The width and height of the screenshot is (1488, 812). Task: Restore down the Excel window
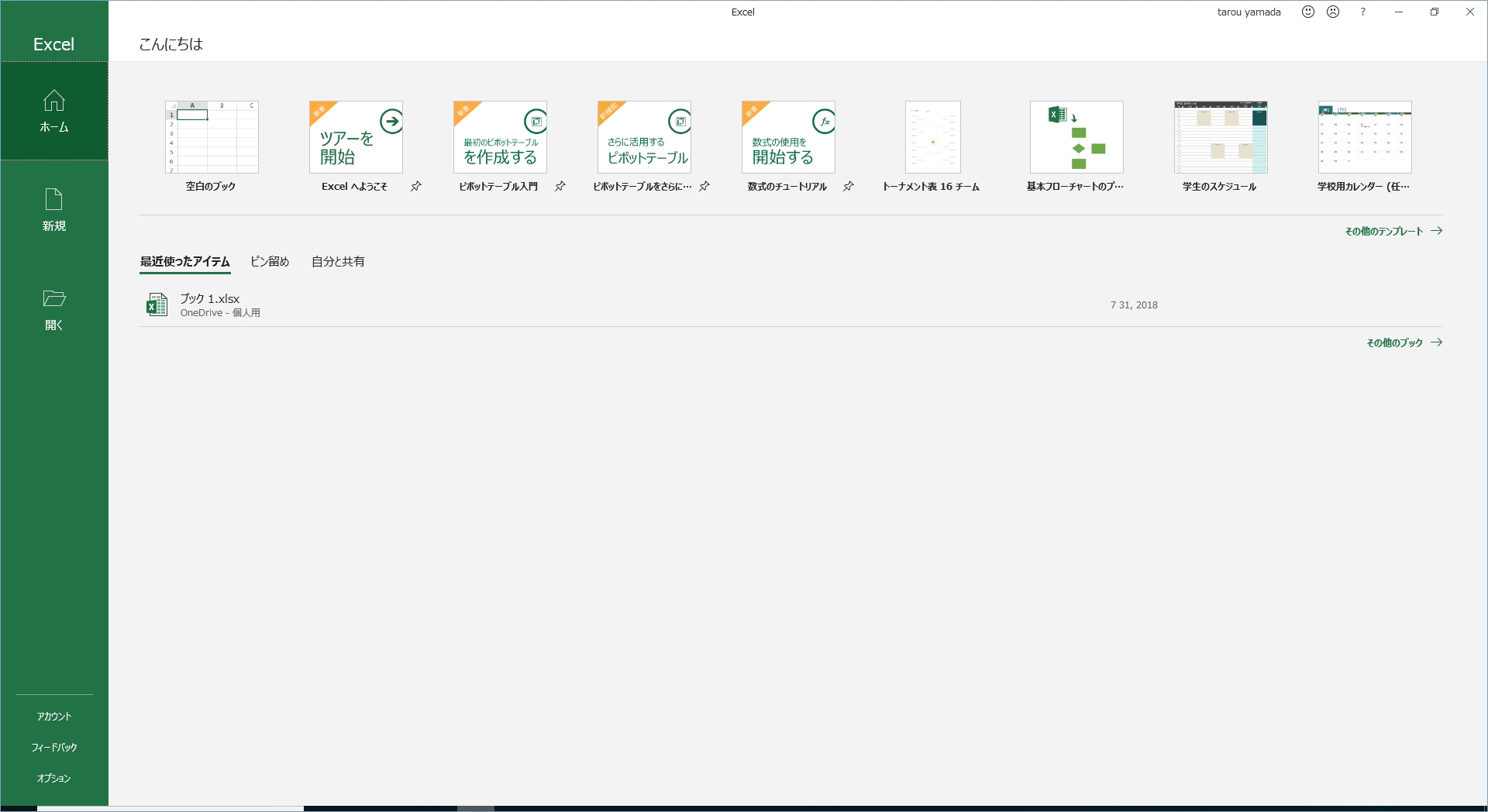[x=1435, y=12]
